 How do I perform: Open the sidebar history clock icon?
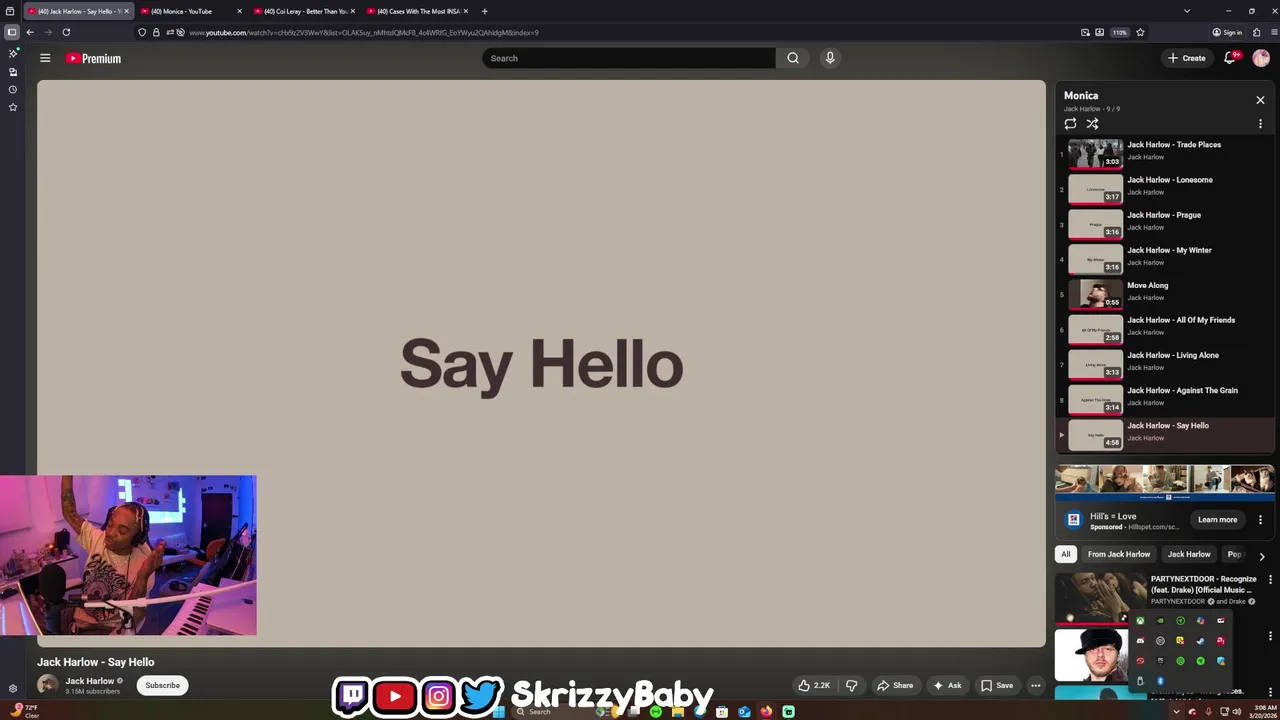12,89
